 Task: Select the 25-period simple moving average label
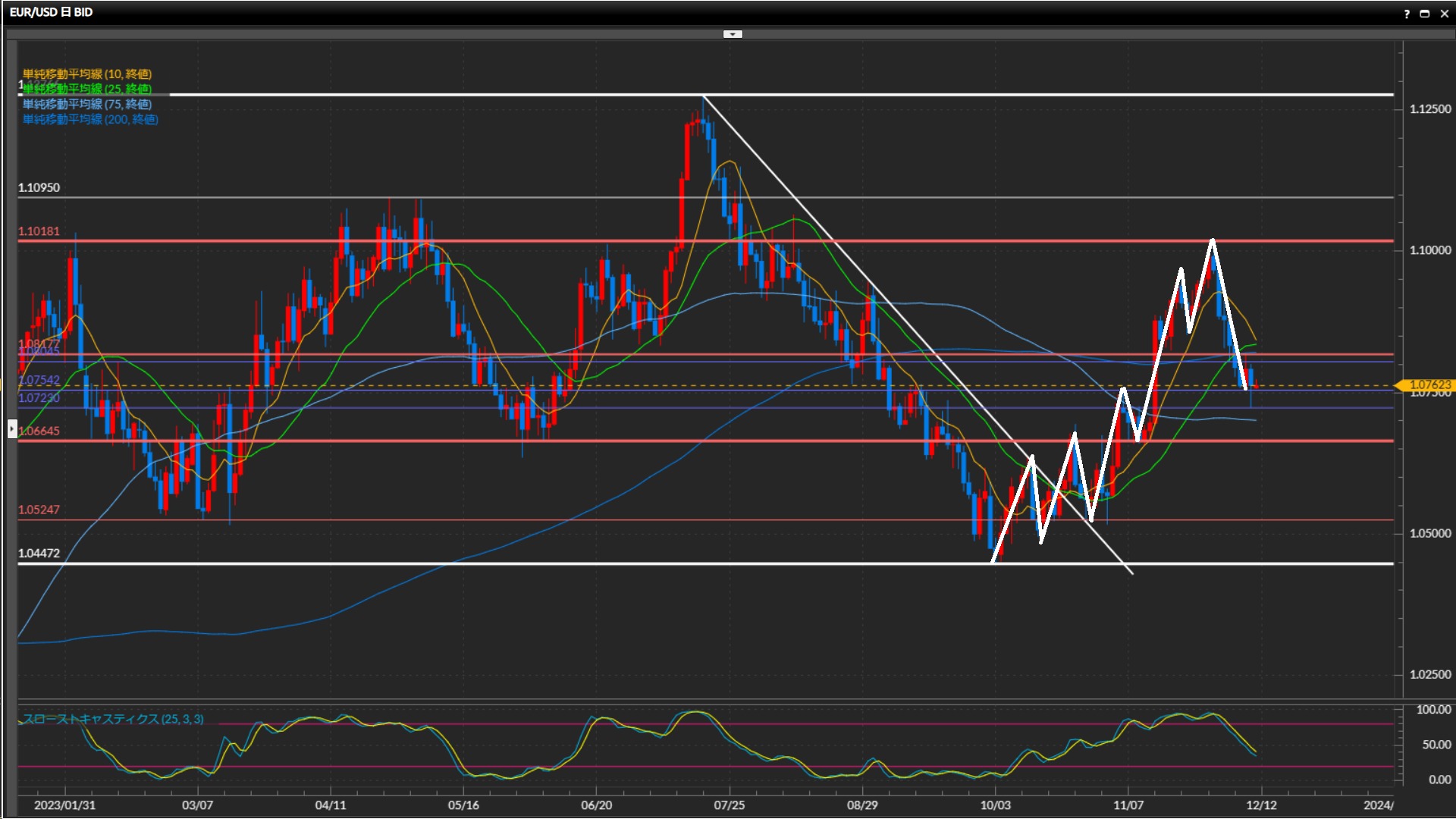point(87,89)
